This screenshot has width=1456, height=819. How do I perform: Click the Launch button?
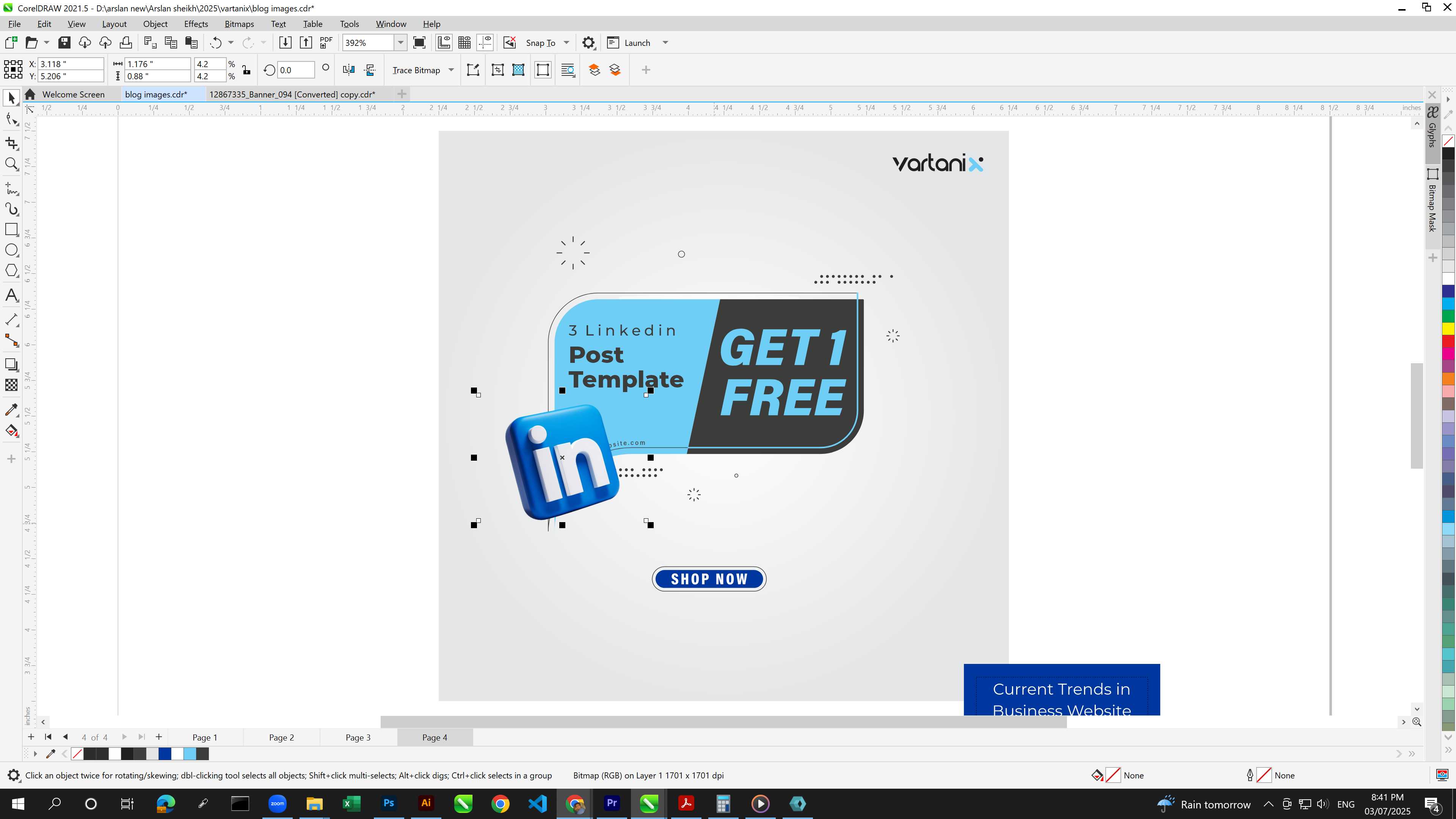tap(629, 42)
